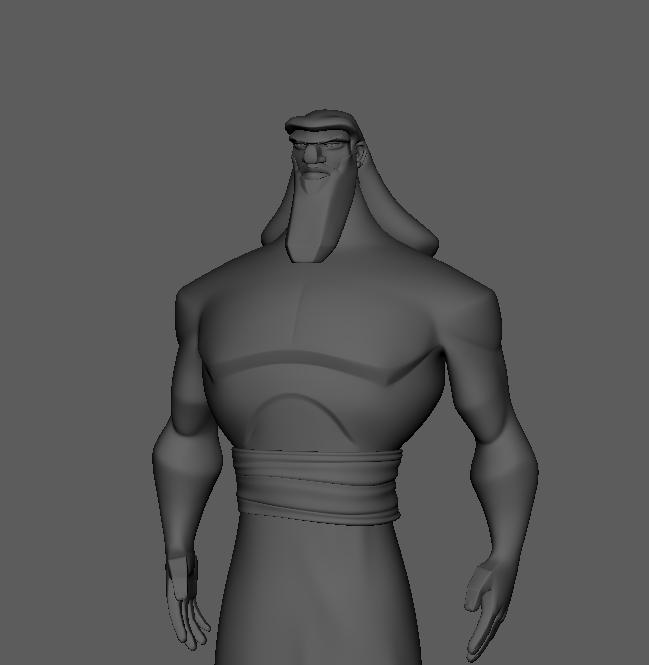The width and height of the screenshot is (649, 665).
Task: Click the shoulder on the viewport's left side
Action: 200,300
